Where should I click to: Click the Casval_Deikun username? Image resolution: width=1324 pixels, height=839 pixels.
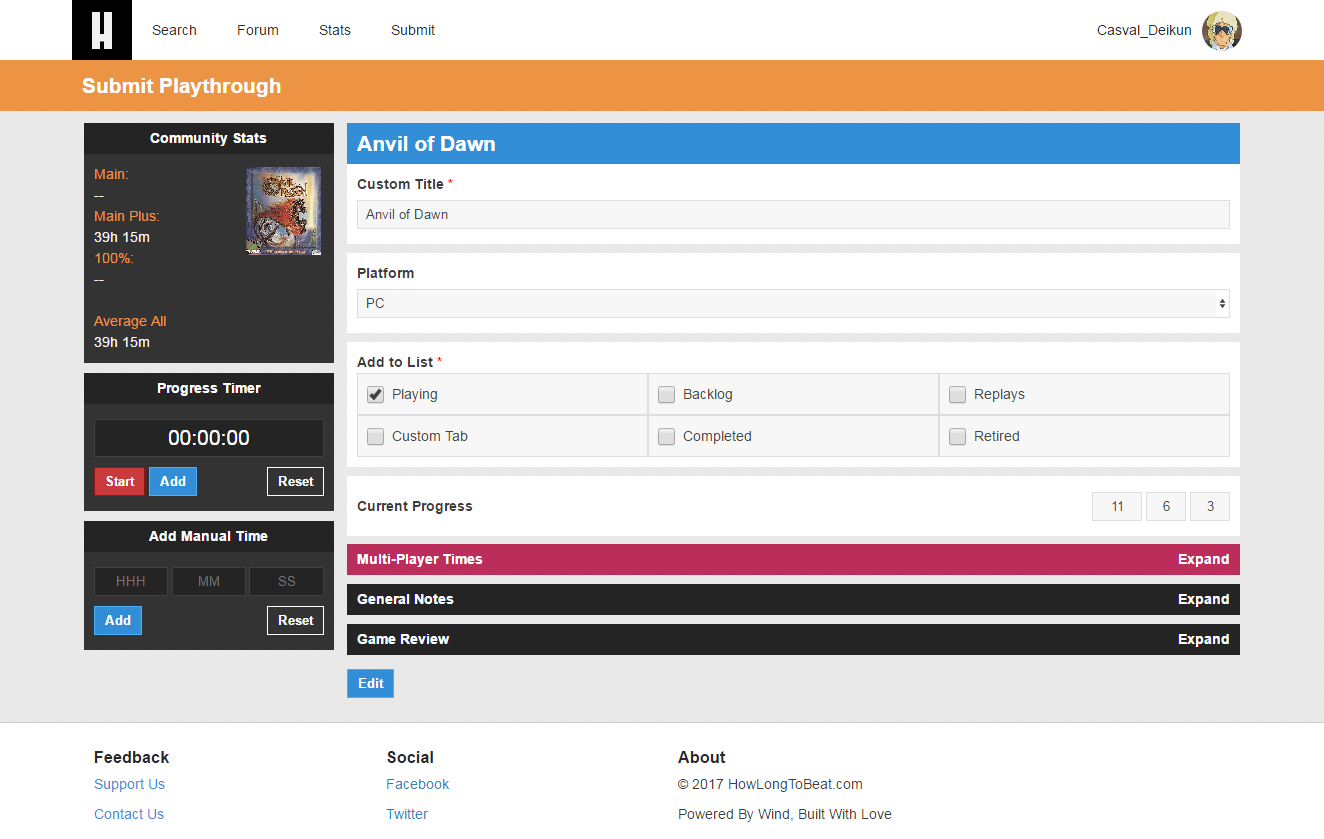click(1144, 30)
